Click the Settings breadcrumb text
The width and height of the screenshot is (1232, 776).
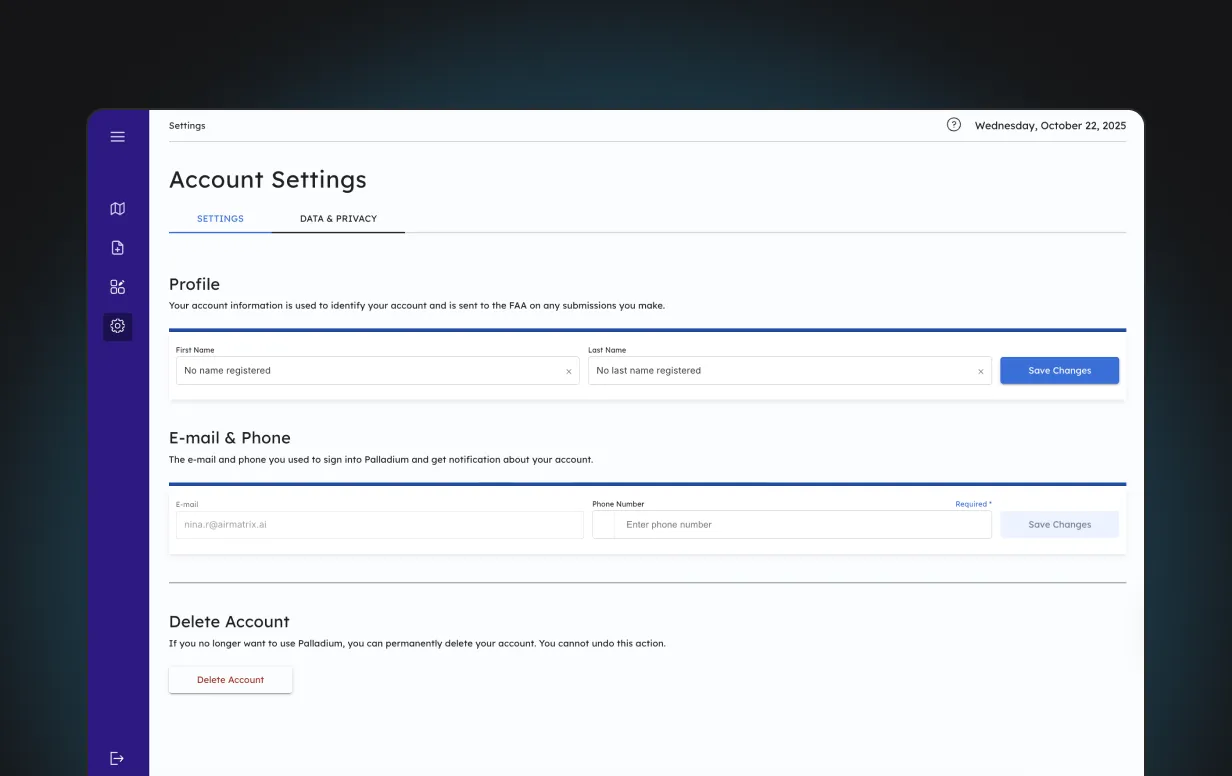click(187, 126)
